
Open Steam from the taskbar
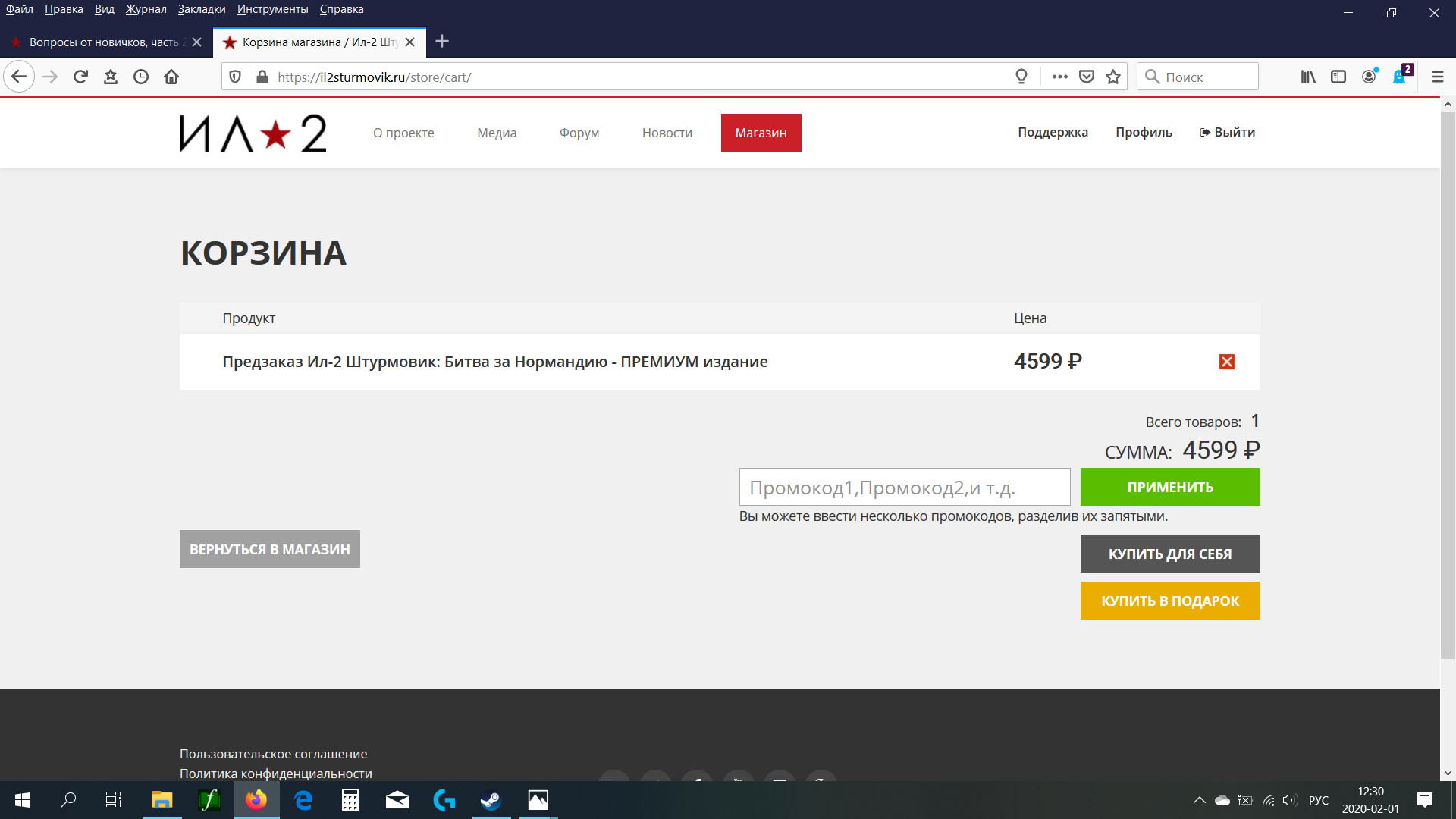(491, 800)
